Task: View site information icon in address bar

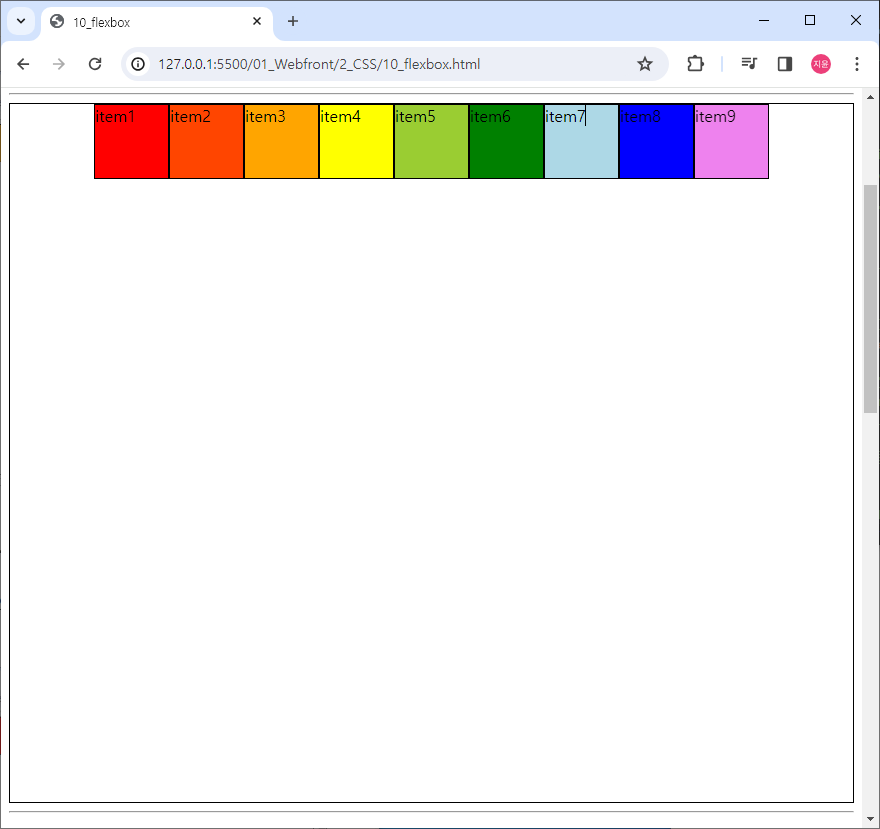Action: tap(138, 64)
